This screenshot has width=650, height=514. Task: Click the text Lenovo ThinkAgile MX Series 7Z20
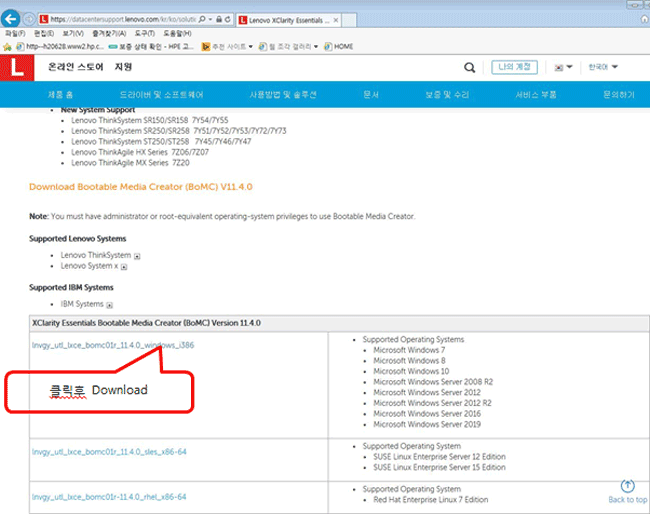tap(130, 162)
